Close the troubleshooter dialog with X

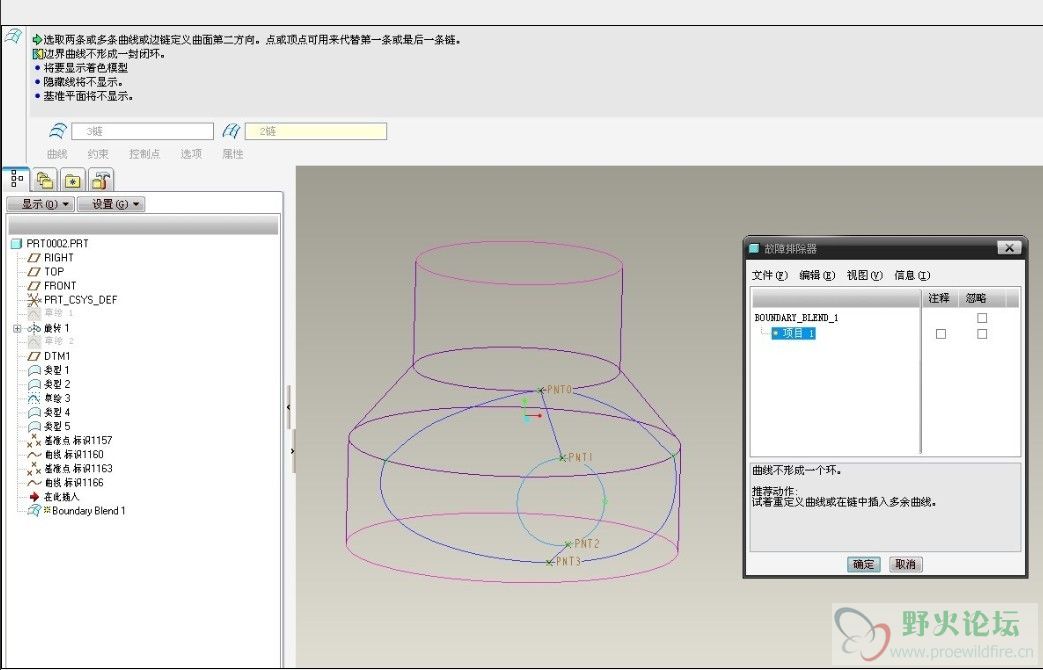click(1009, 248)
